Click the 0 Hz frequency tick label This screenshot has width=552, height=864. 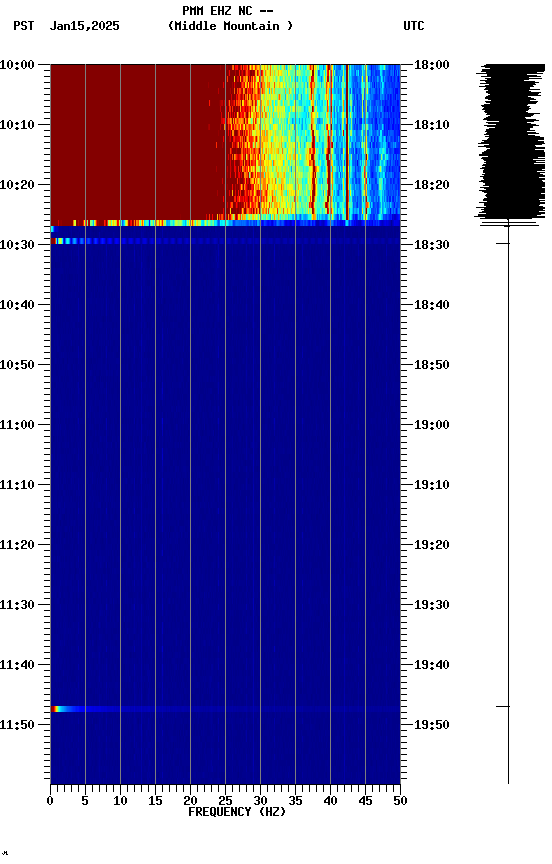(x=51, y=801)
